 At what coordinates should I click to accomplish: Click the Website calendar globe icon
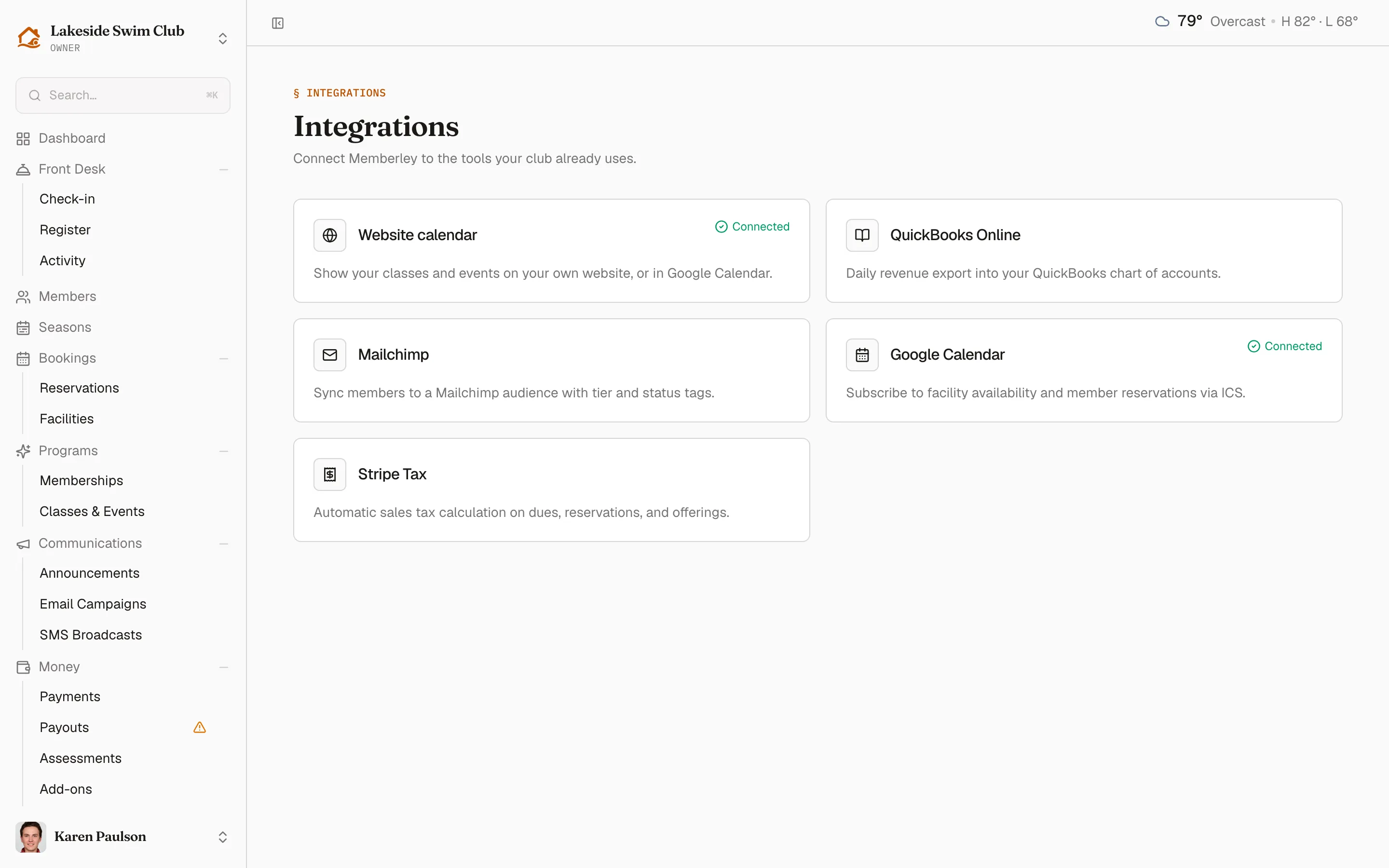coord(330,235)
